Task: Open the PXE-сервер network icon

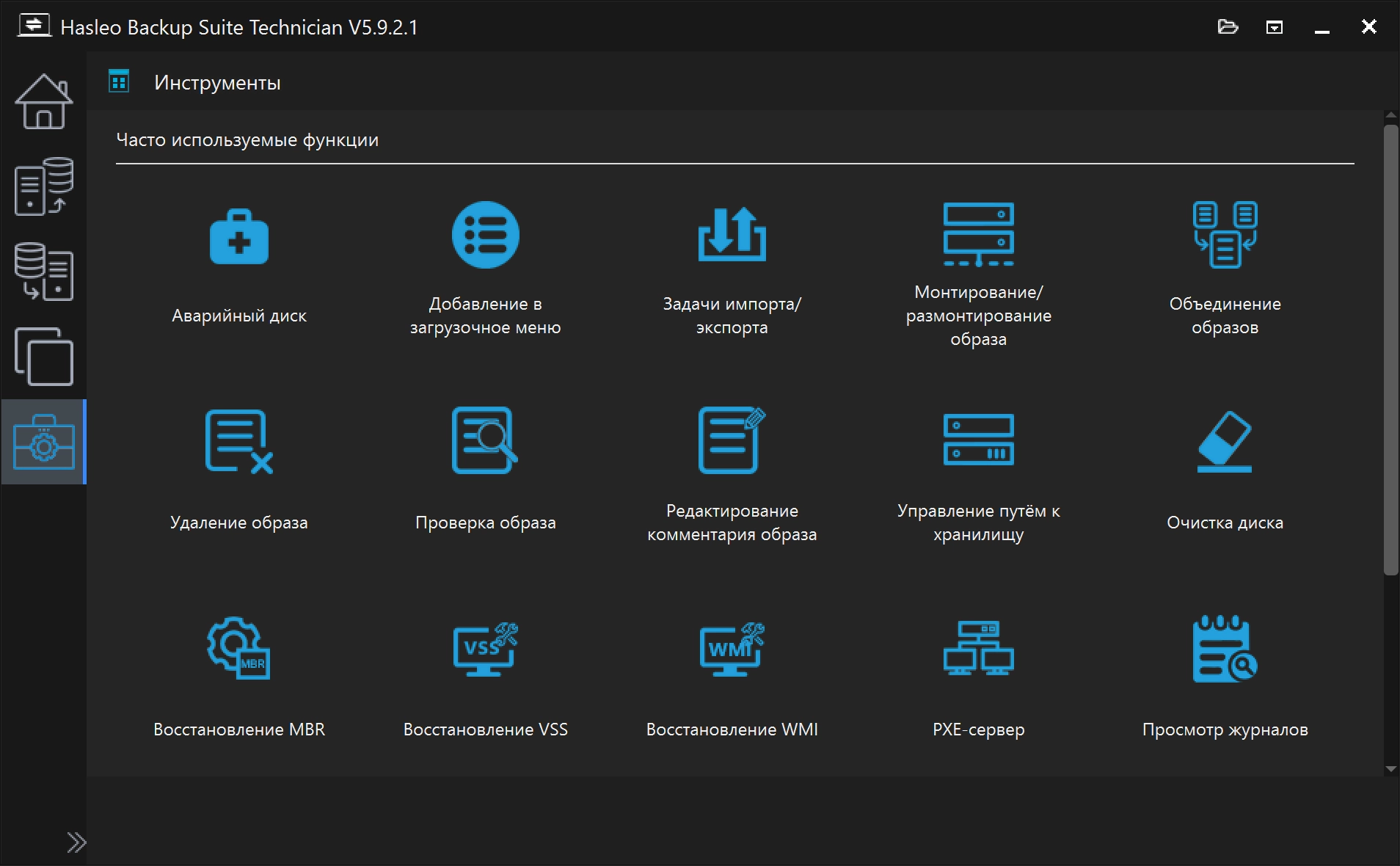Action: click(979, 648)
